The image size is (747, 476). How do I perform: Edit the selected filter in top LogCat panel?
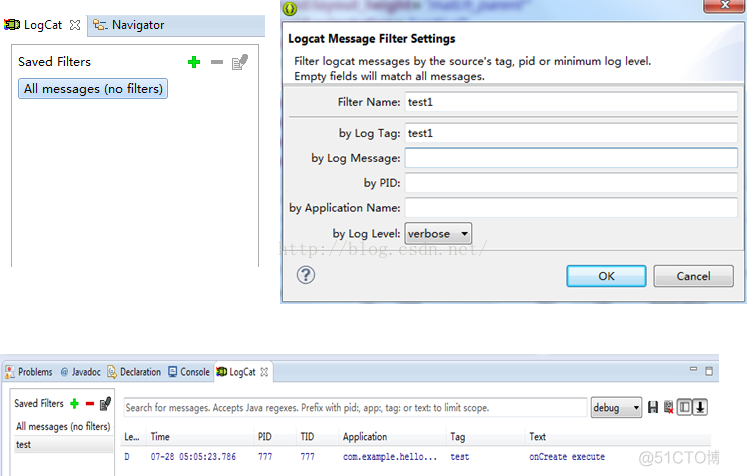pos(240,62)
